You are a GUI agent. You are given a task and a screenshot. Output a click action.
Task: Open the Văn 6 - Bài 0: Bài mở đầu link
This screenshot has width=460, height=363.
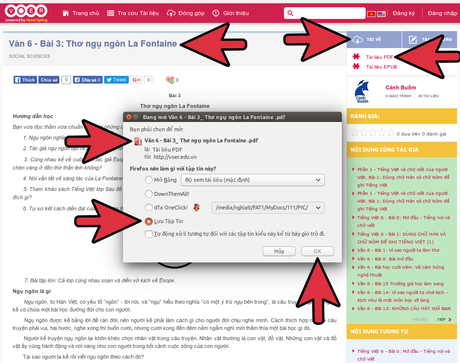385,259
